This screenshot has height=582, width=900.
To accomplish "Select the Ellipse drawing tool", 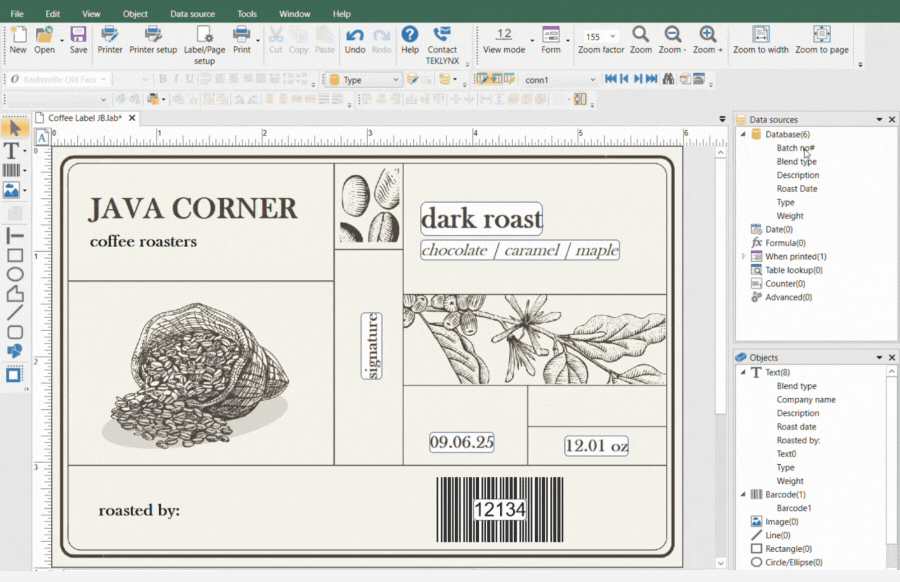I will pyautogui.click(x=15, y=275).
